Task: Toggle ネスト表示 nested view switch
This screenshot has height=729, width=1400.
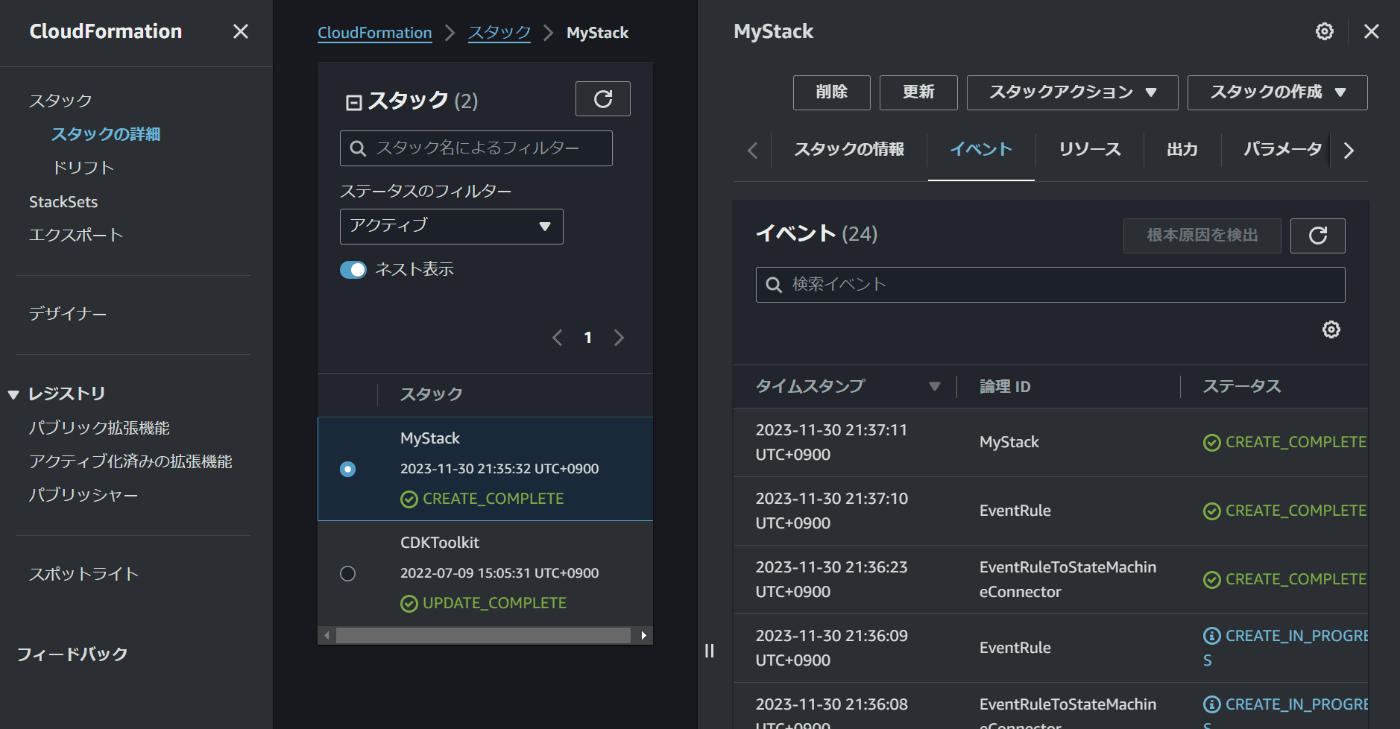Action: click(x=353, y=270)
